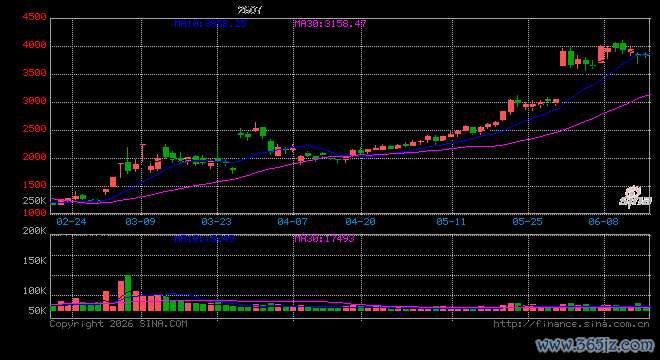Click the chart title at top

(x=250, y=10)
